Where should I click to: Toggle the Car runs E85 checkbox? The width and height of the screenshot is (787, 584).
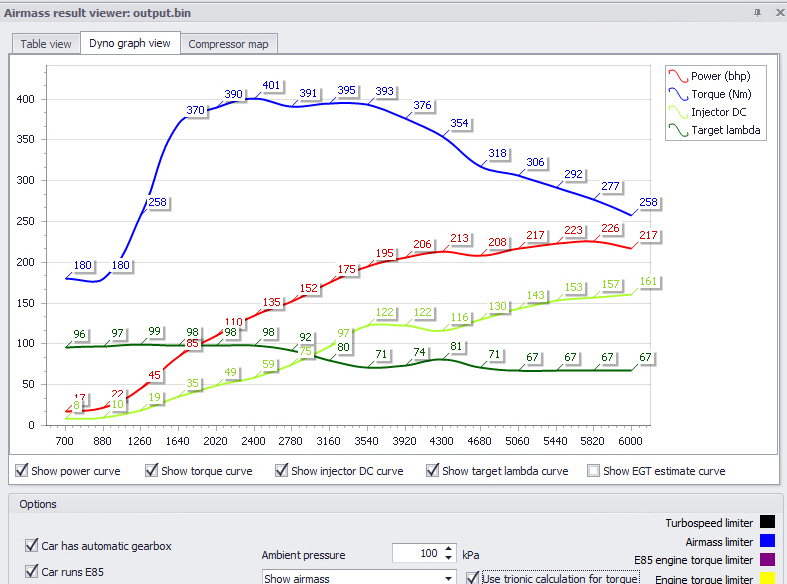(32, 571)
